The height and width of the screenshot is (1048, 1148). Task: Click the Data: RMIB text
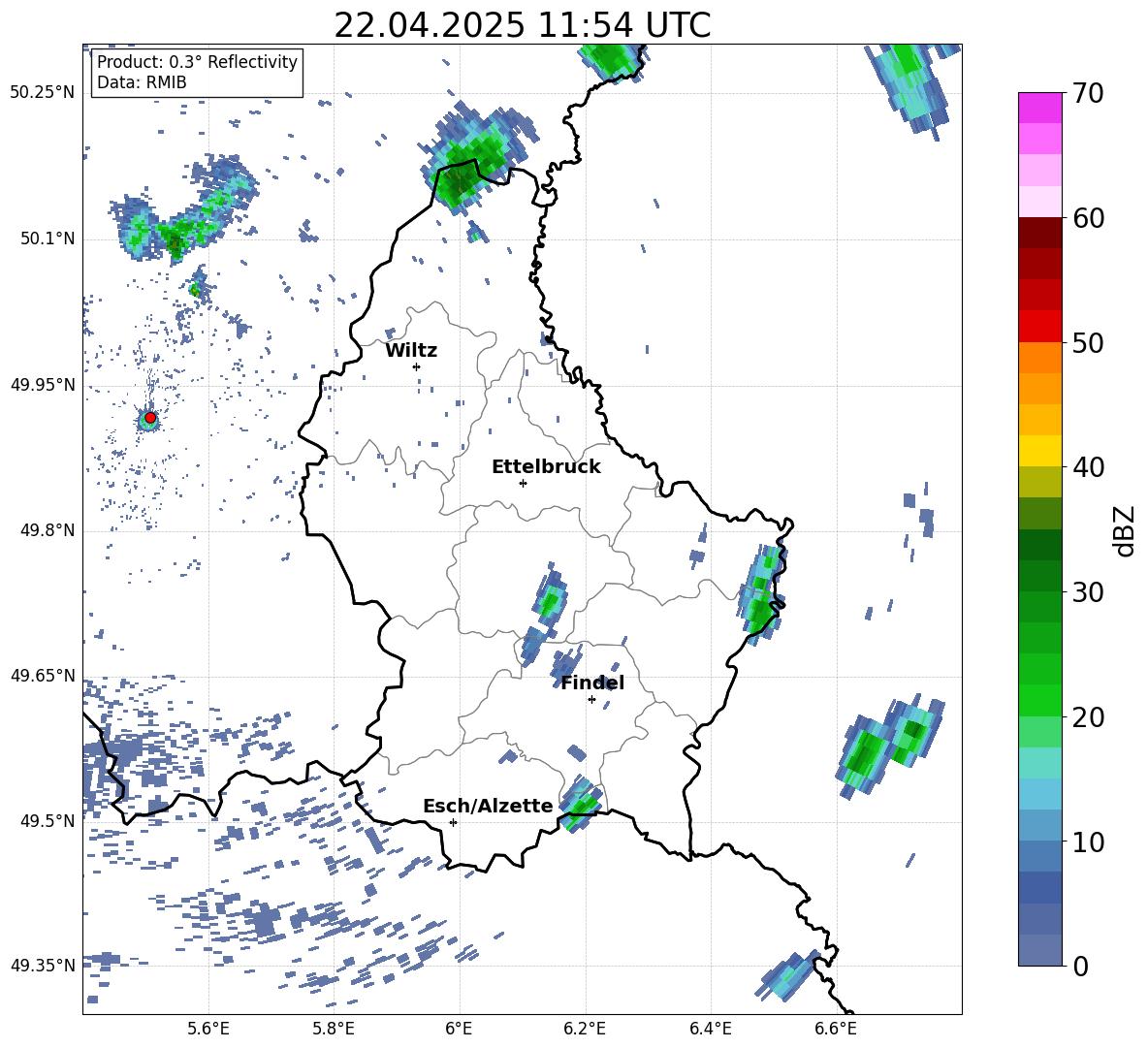coord(142,82)
